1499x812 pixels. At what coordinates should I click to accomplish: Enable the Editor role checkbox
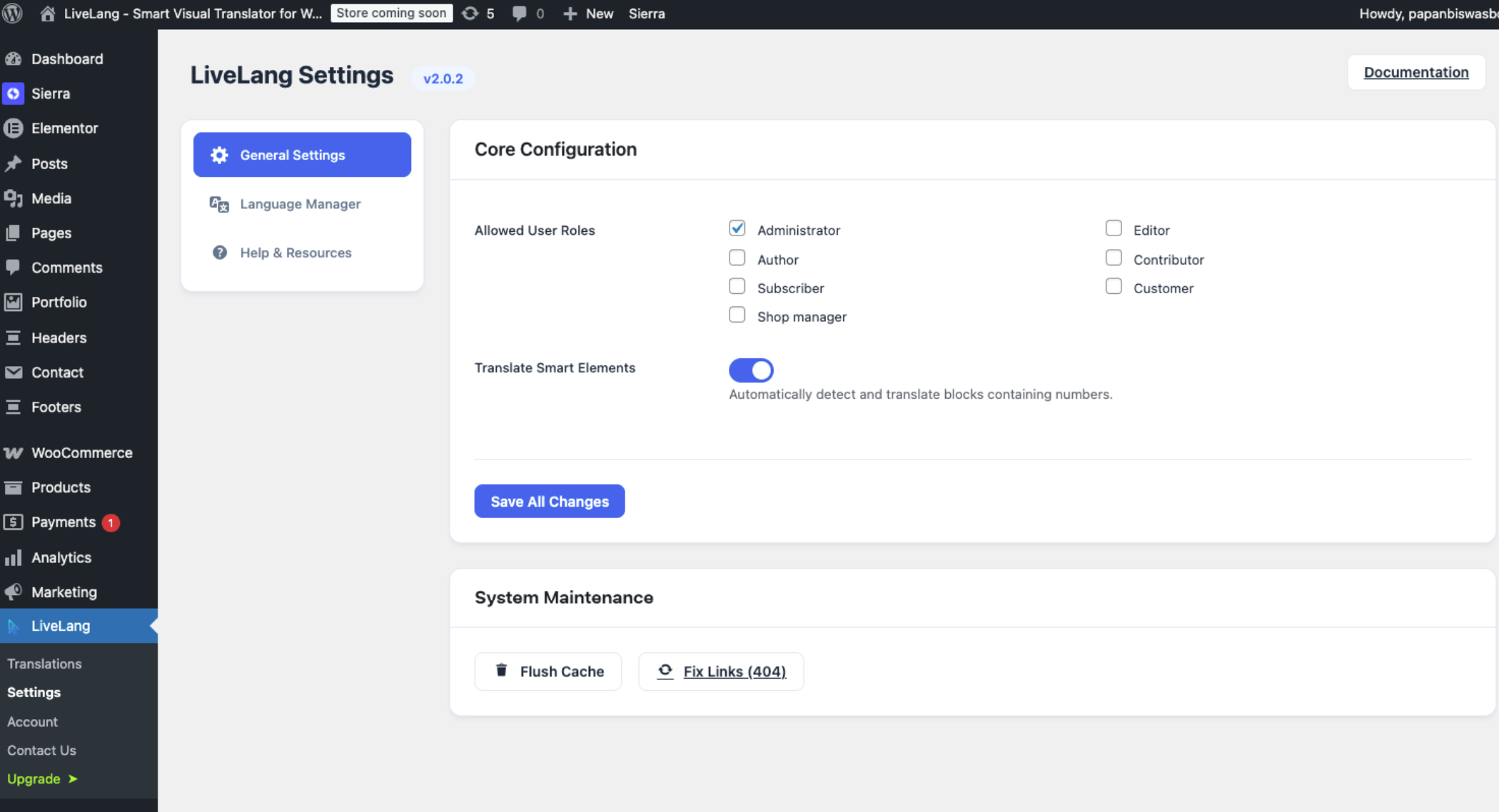pyautogui.click(x=1114, y=228)
